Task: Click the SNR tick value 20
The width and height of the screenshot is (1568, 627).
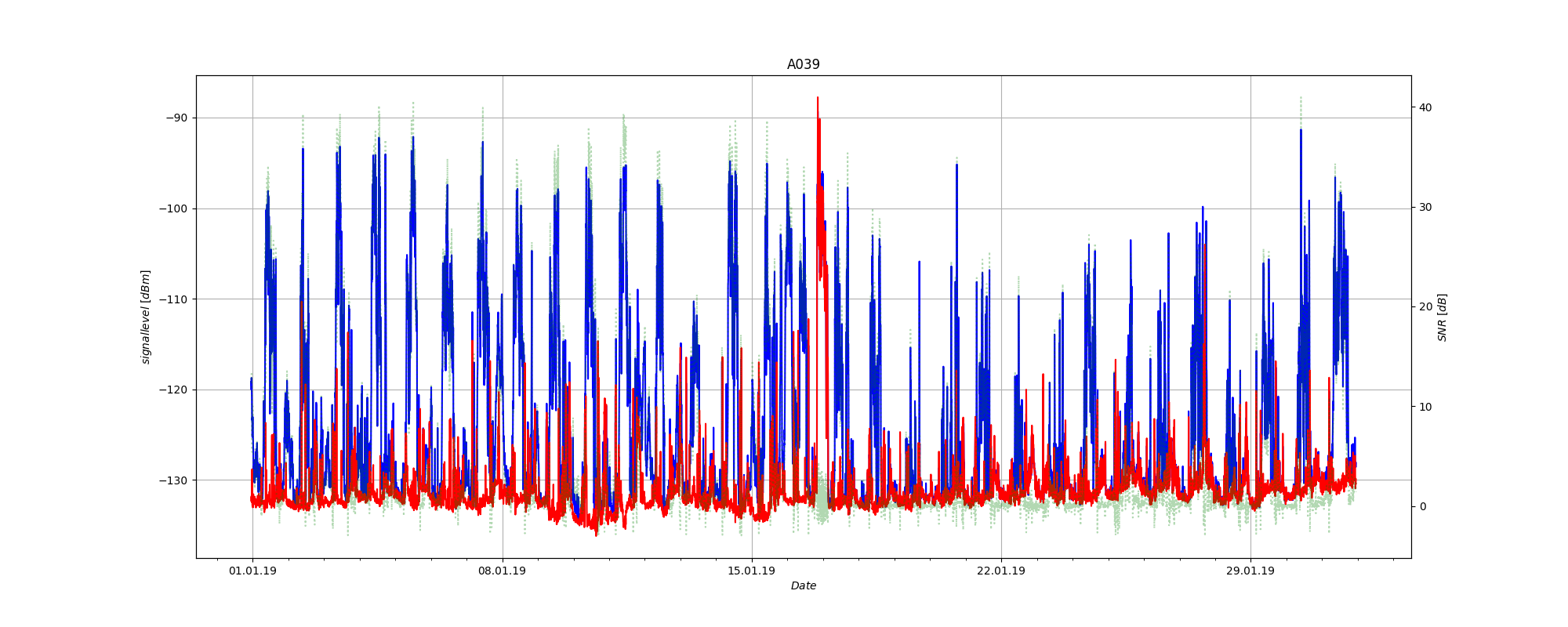Action: [1425, 306]
